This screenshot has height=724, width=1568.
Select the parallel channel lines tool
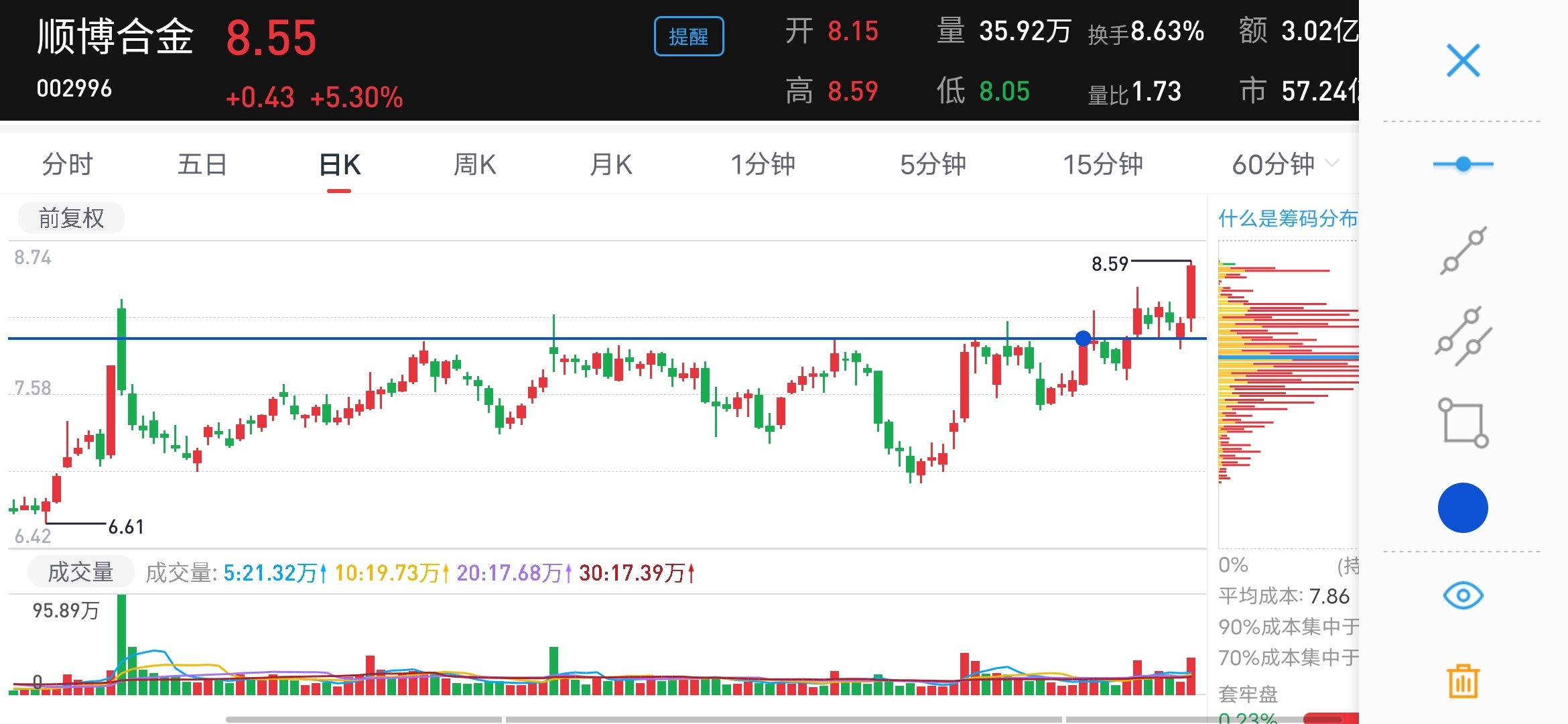1463,337
